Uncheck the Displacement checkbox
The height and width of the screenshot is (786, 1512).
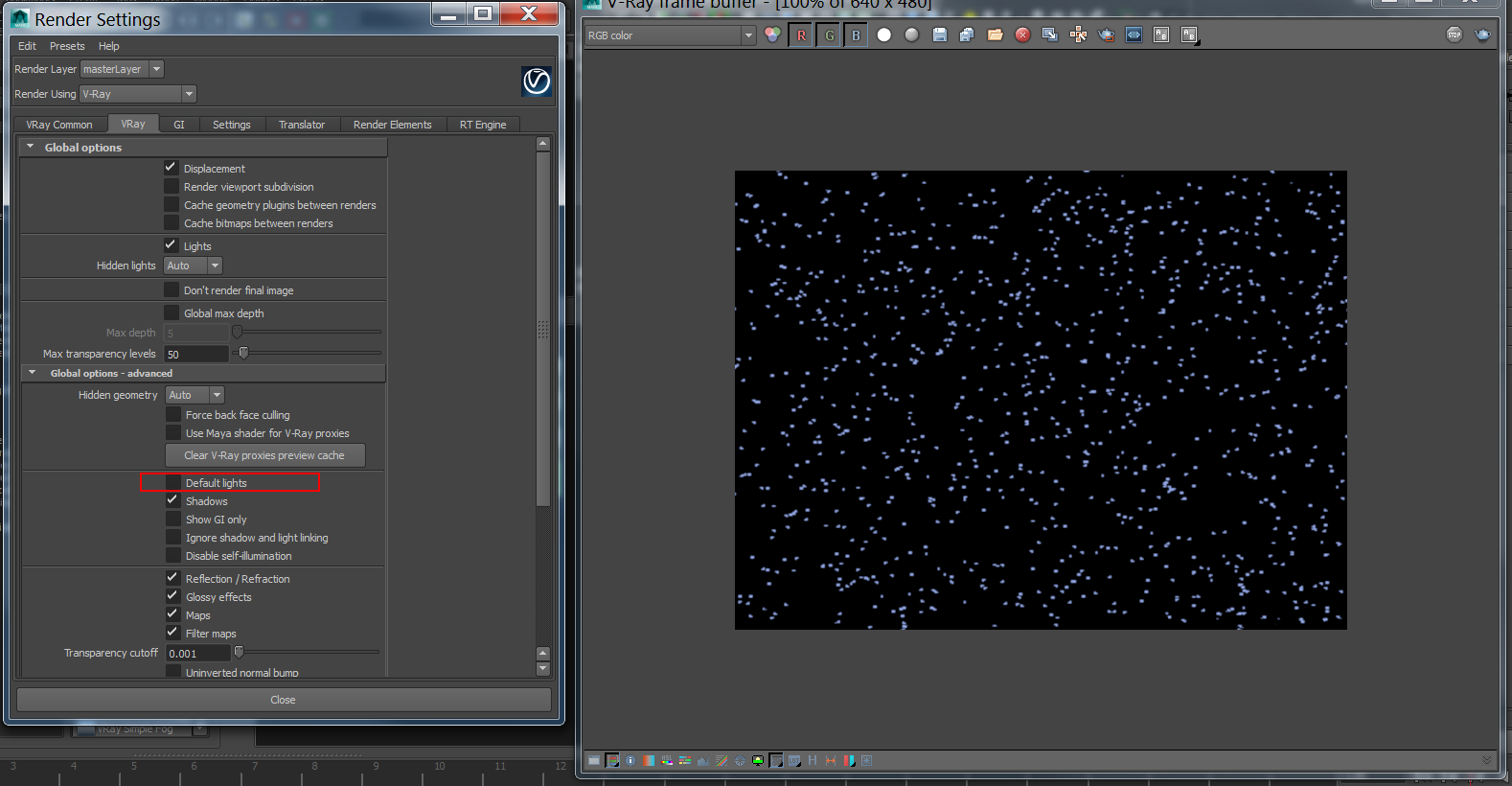tap(172, 168)
